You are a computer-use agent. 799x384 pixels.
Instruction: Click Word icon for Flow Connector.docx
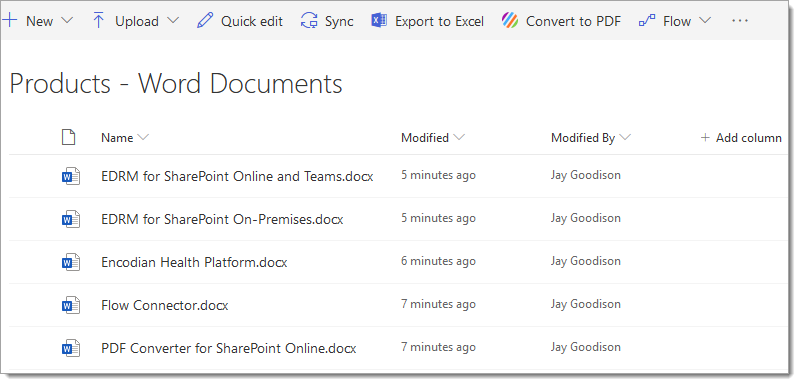71,305
